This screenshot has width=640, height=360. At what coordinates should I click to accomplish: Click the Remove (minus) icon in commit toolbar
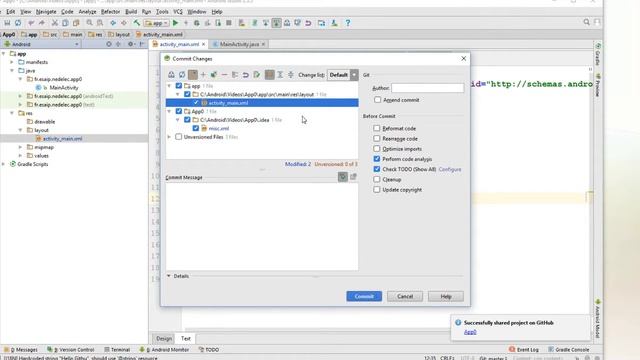224,75
